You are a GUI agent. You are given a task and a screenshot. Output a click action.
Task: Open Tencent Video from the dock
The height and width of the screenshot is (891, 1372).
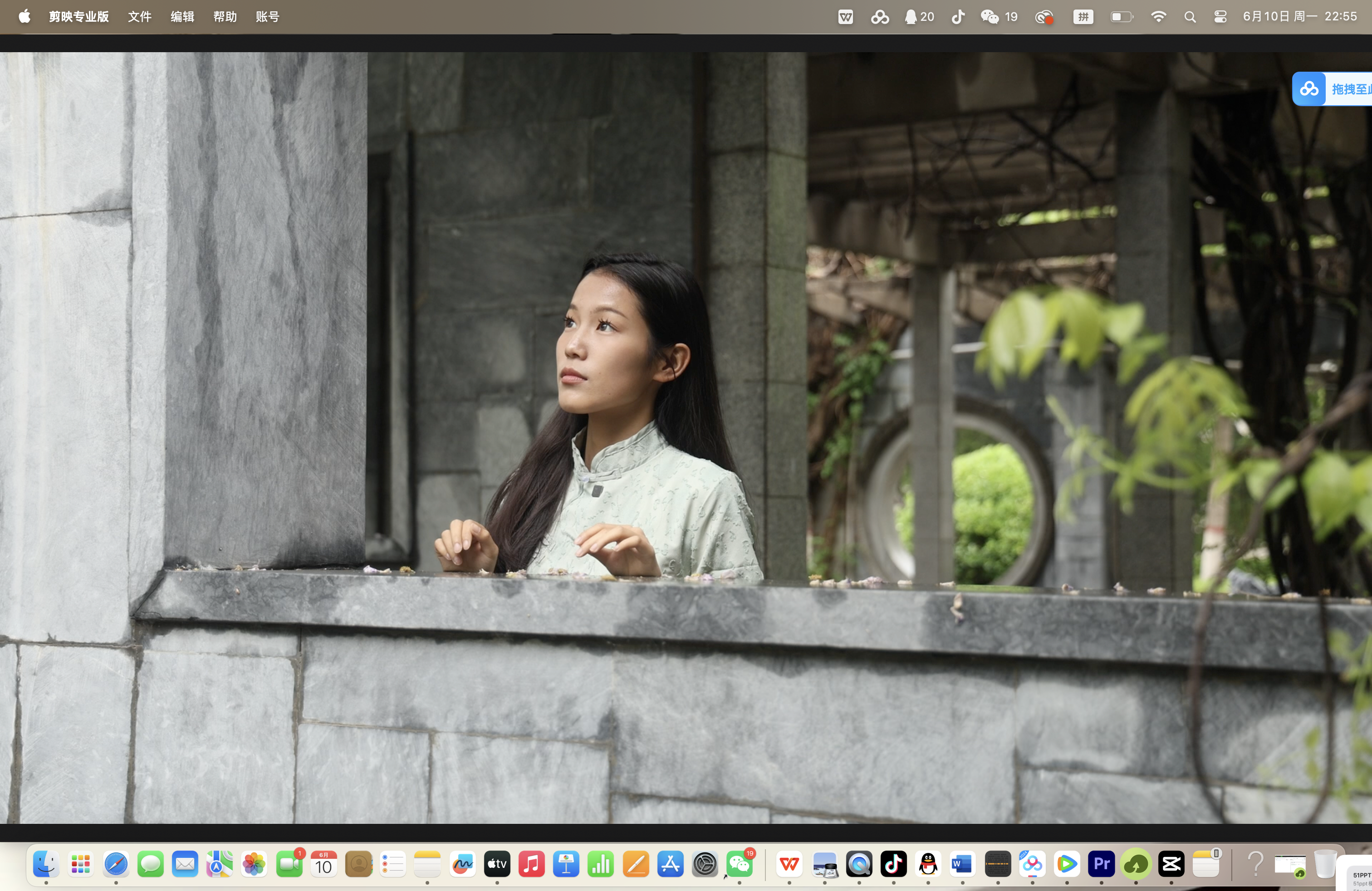tap(1067, 865)
